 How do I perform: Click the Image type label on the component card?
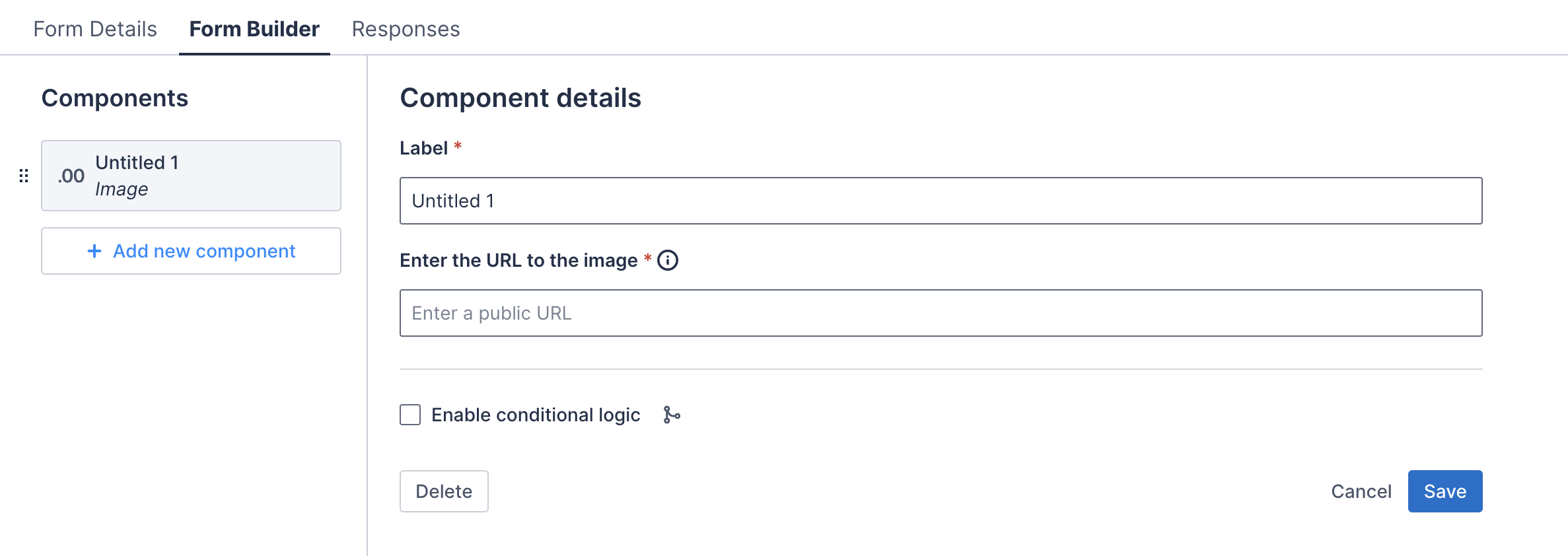122,189
